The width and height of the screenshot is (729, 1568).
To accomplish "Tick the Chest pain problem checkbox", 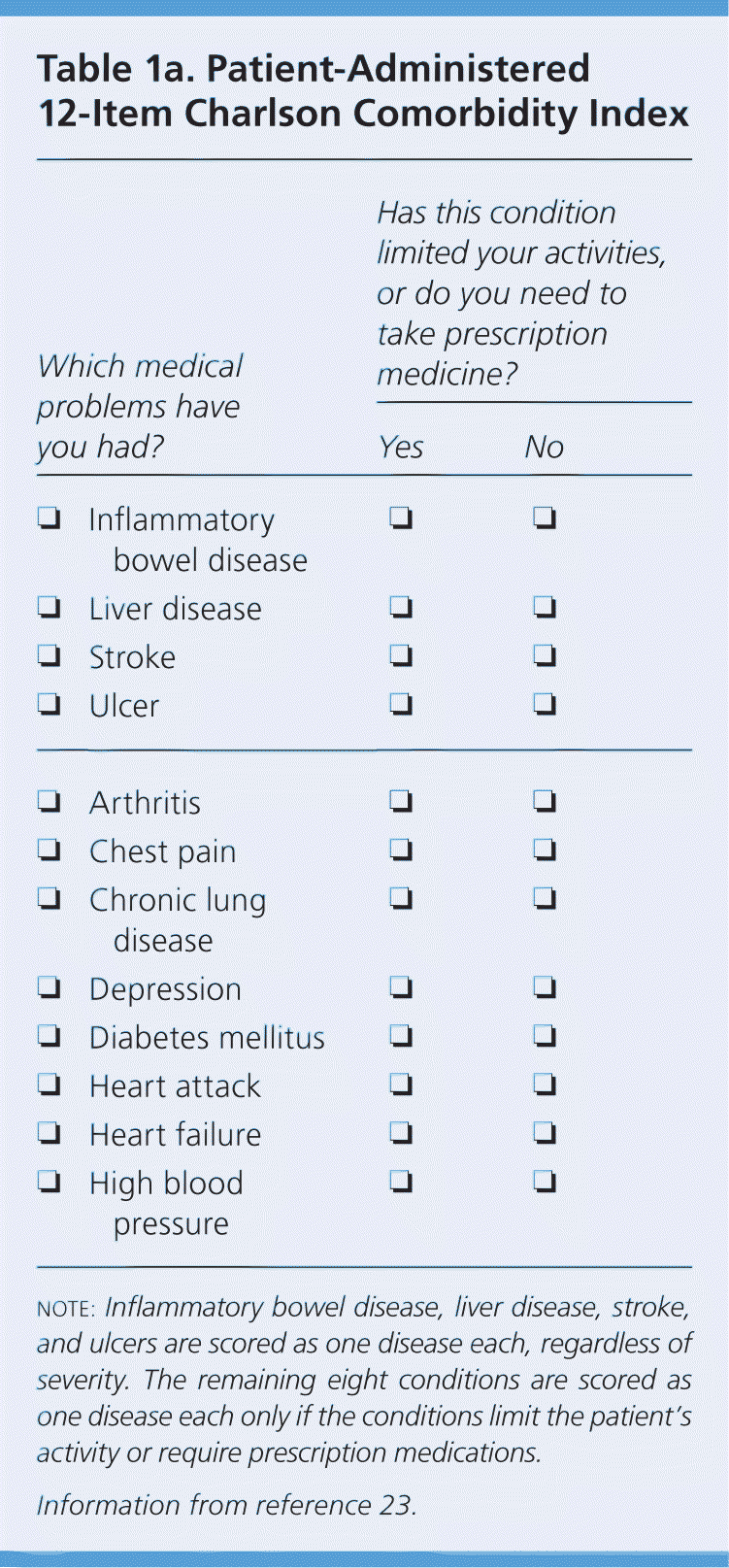I will coord(50,851).
